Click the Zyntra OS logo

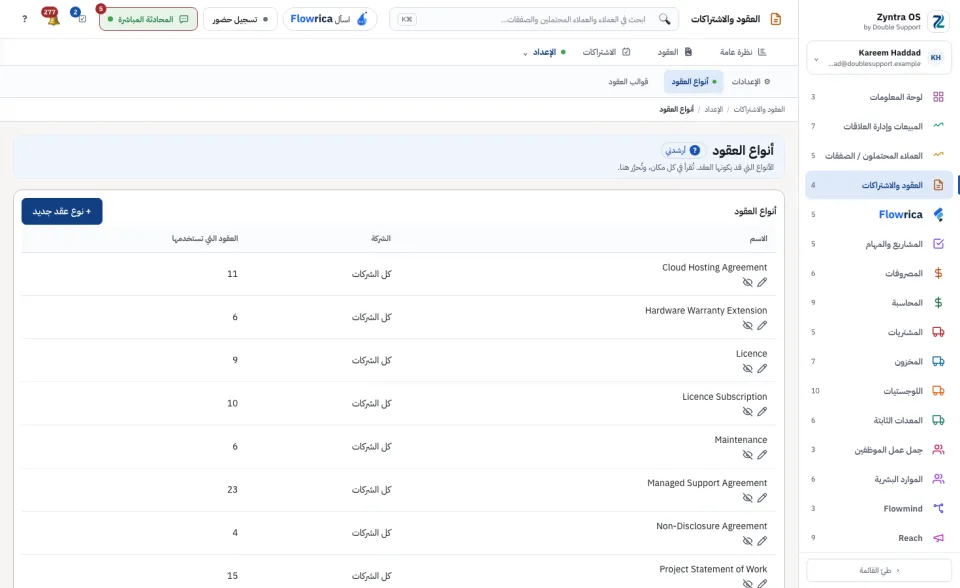click(x=938, y=21)
